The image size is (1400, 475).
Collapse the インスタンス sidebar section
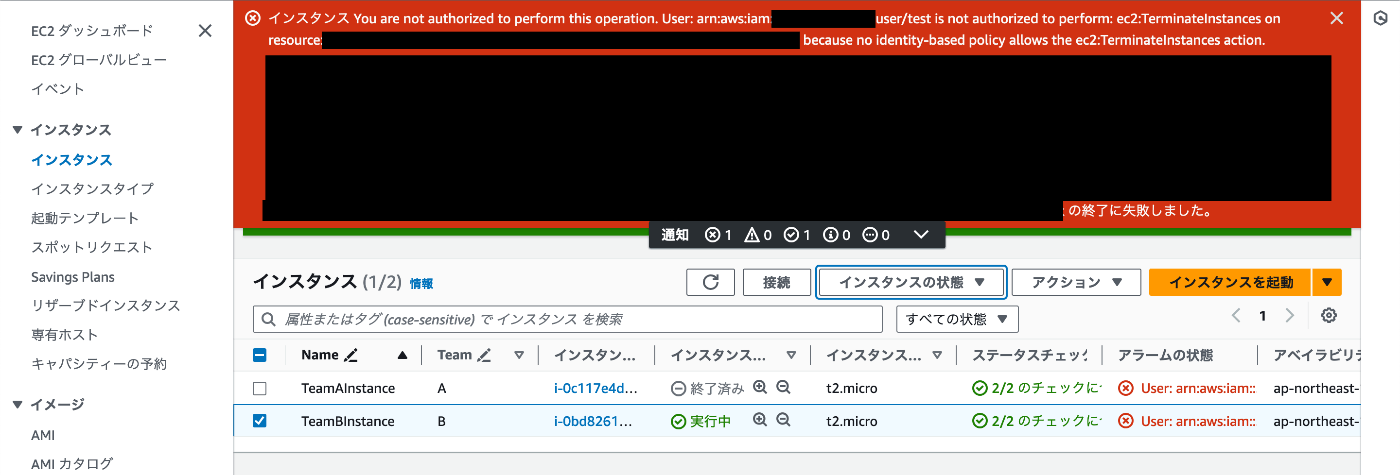(x=17, y=130)
